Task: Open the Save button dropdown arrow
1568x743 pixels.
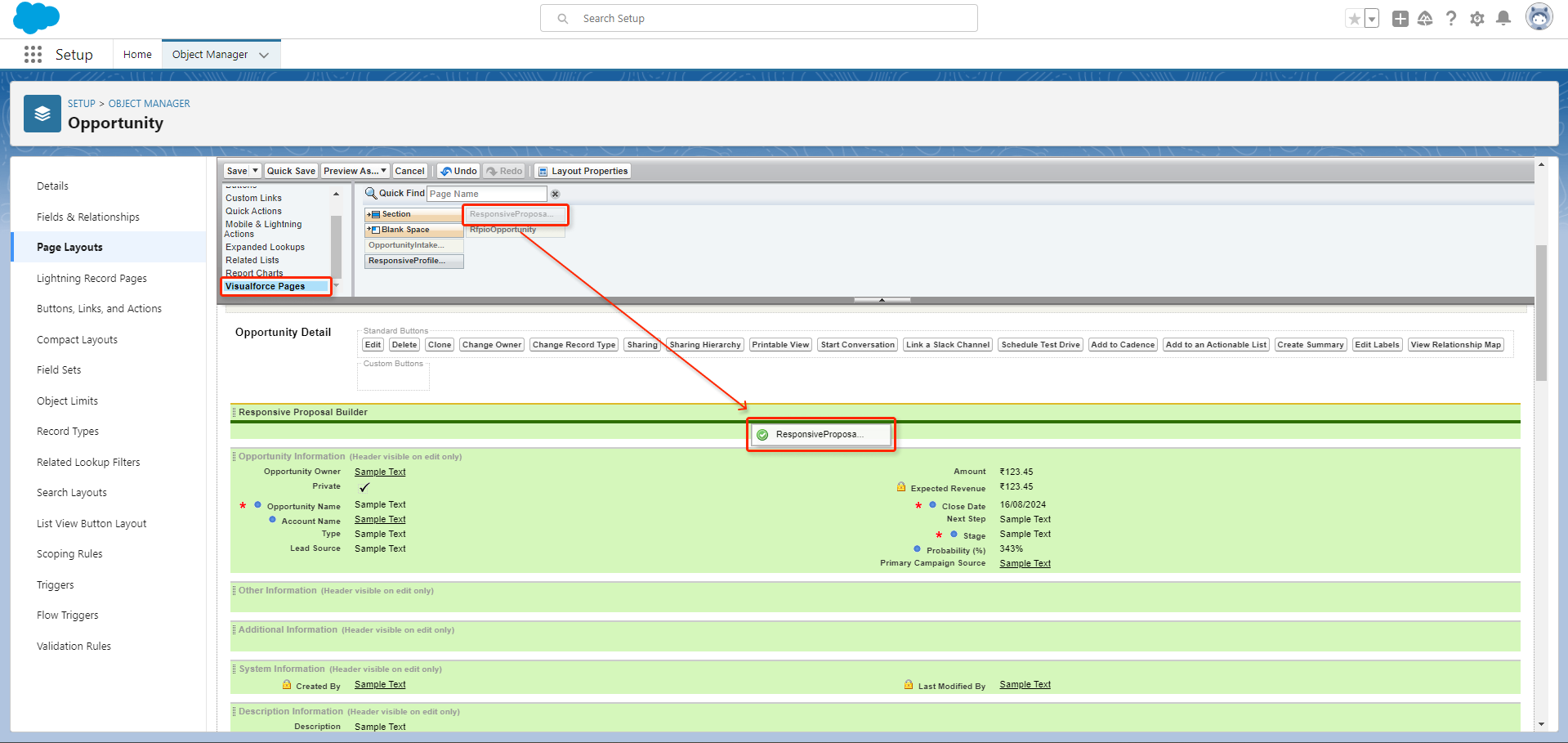Action: pos(255,171)
